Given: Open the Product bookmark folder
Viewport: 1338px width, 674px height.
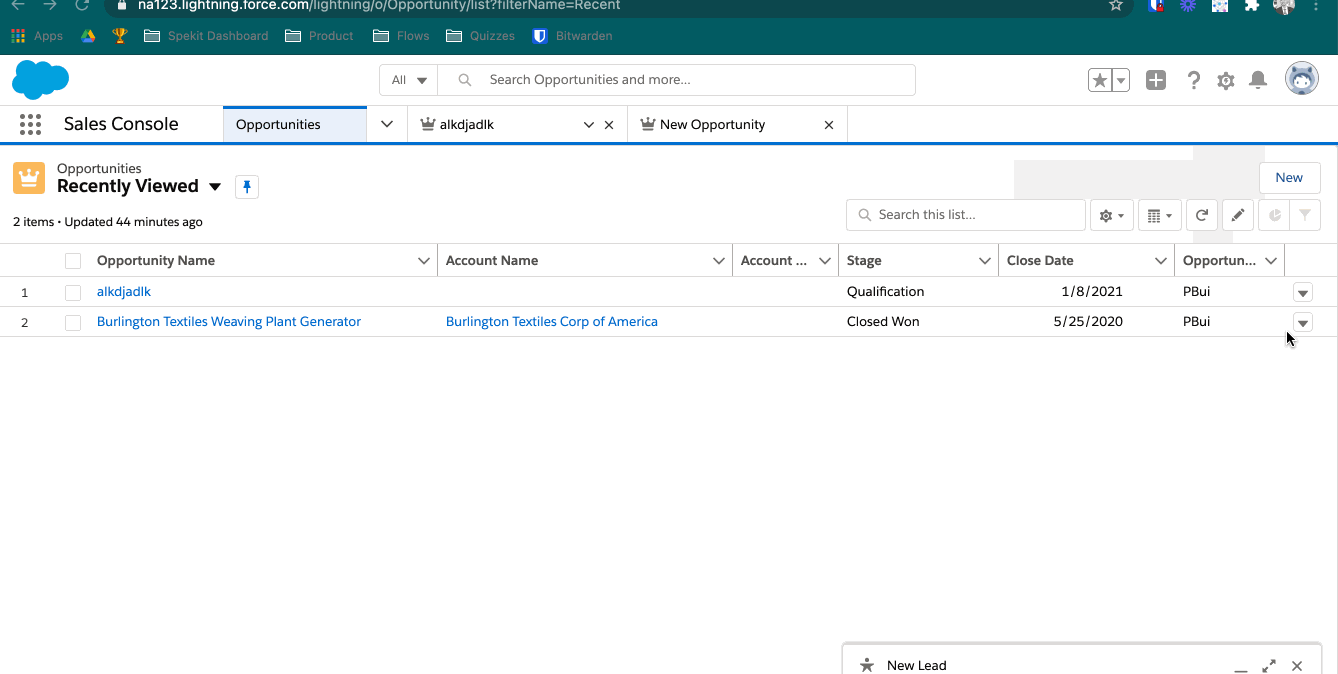Looking at the screenshot, I should pyautogui.click(x=319, y=36).
